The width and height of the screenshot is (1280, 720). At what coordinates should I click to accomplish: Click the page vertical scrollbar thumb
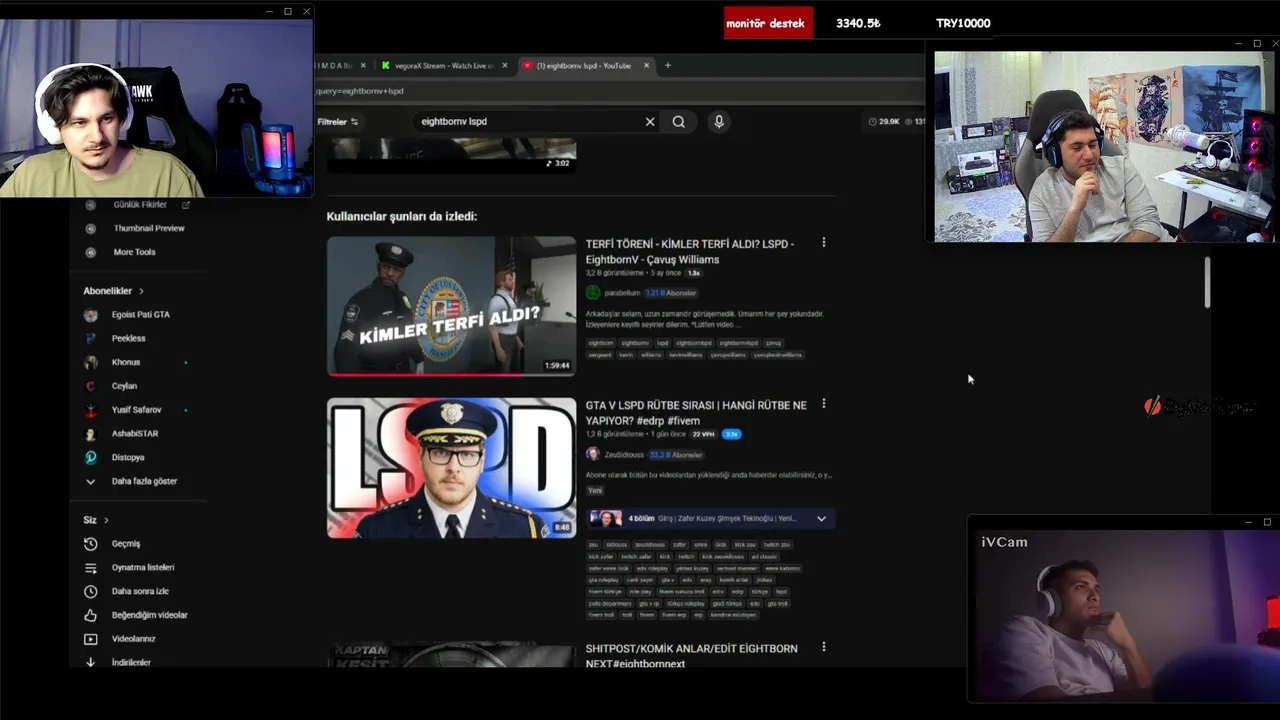(1207, 282)
